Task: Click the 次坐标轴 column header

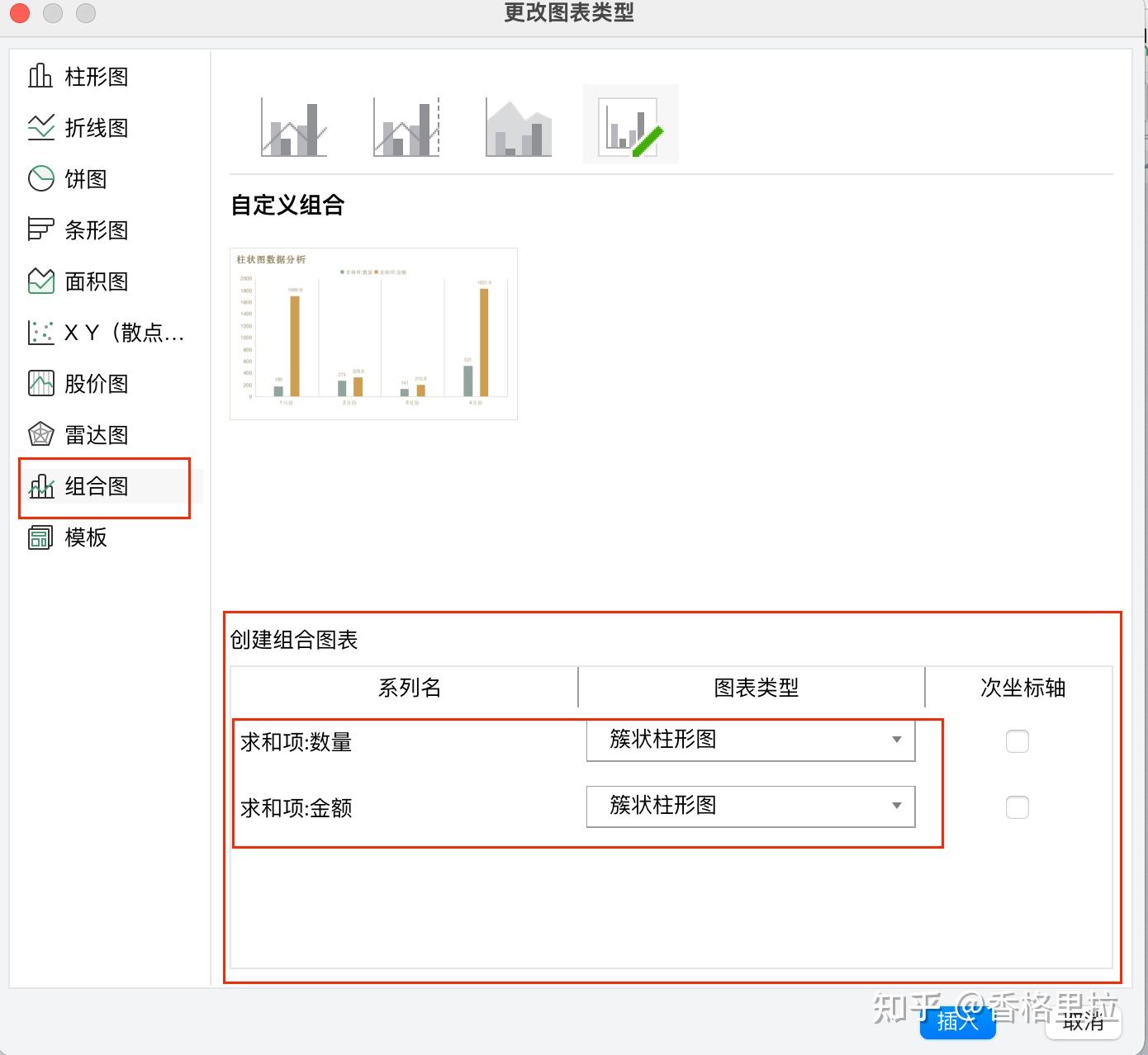Action: 1022,688
